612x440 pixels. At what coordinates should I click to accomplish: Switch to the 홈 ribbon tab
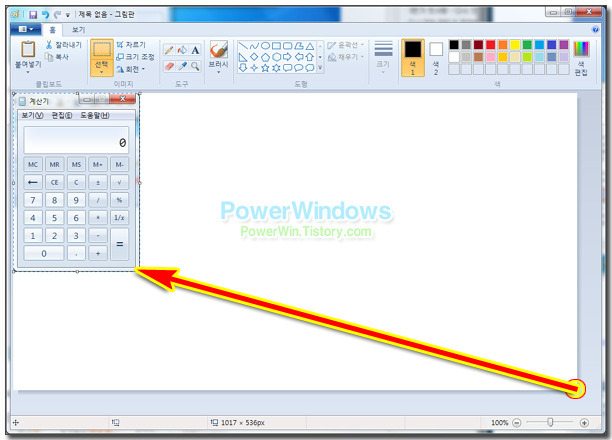click(x=52, y=30)
